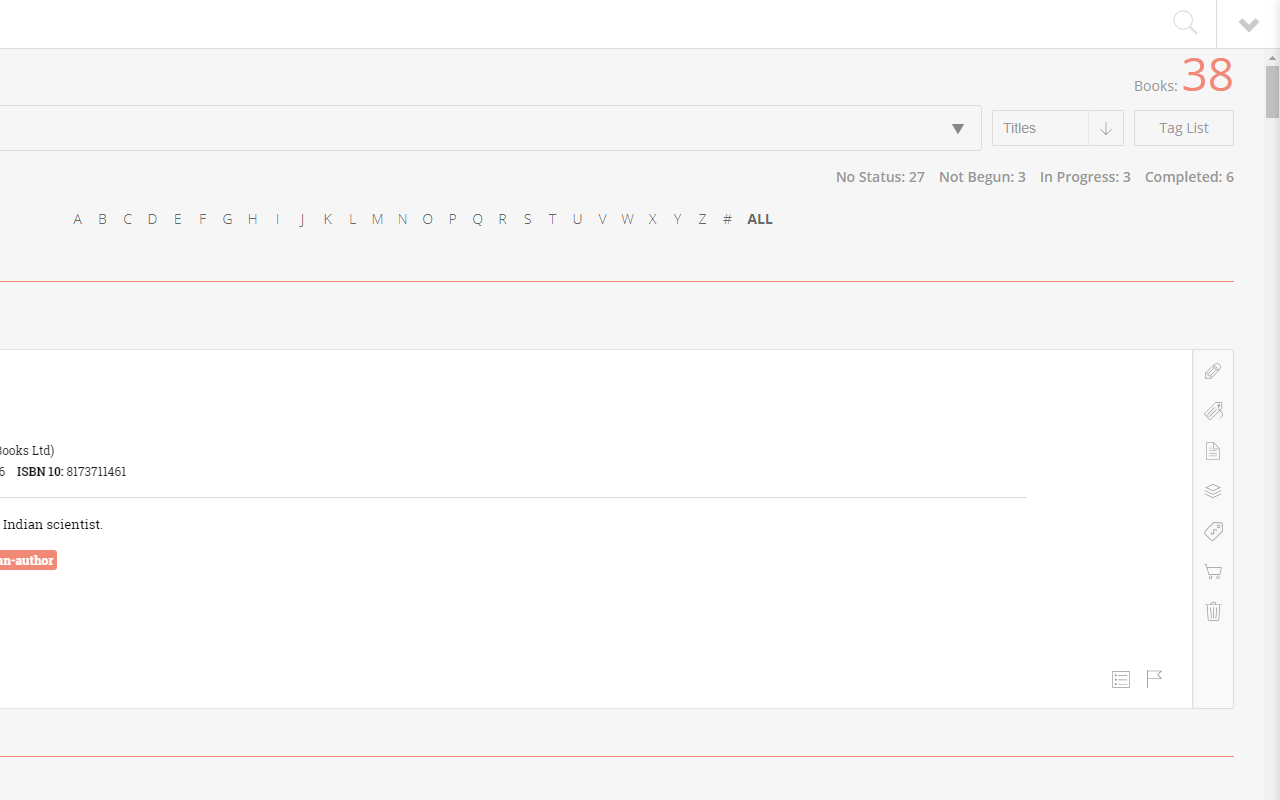This screenshot has height=800, width=1280.
Task: Filter books by letter S
Action: pyautogui.click(x=527, y=219)
